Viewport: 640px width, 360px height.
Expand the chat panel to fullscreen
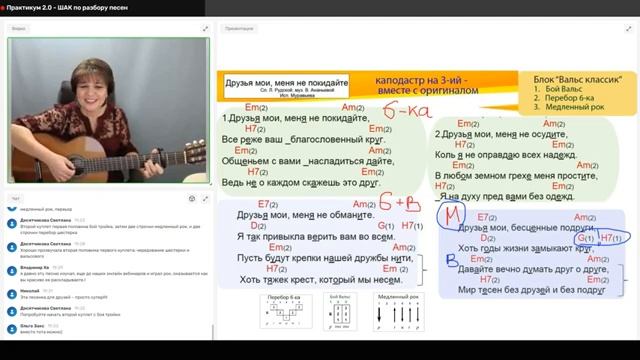coord(205,199)
